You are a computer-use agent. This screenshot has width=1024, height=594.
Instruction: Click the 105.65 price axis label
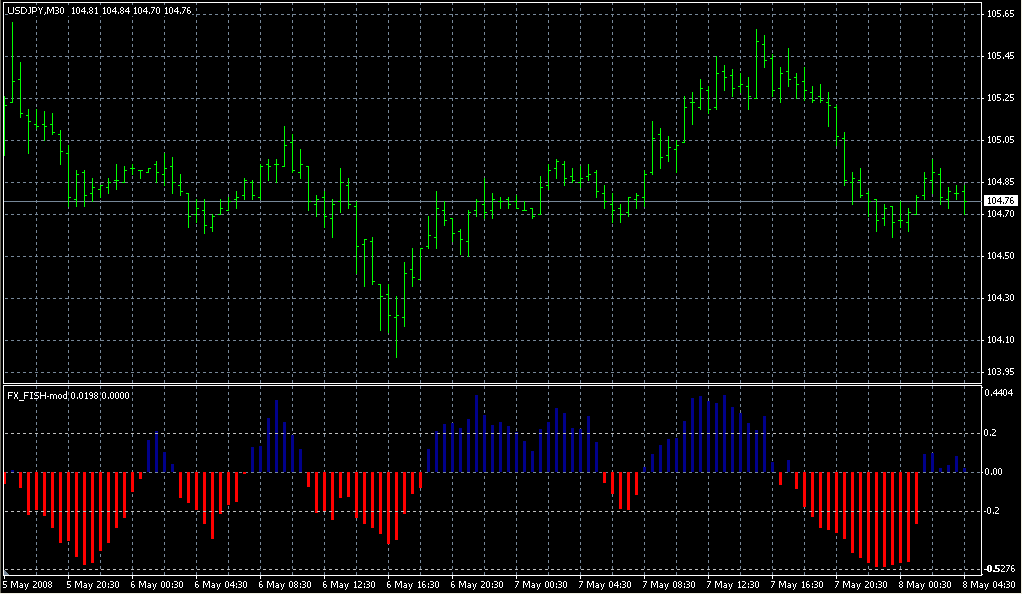click(1000, 14)
